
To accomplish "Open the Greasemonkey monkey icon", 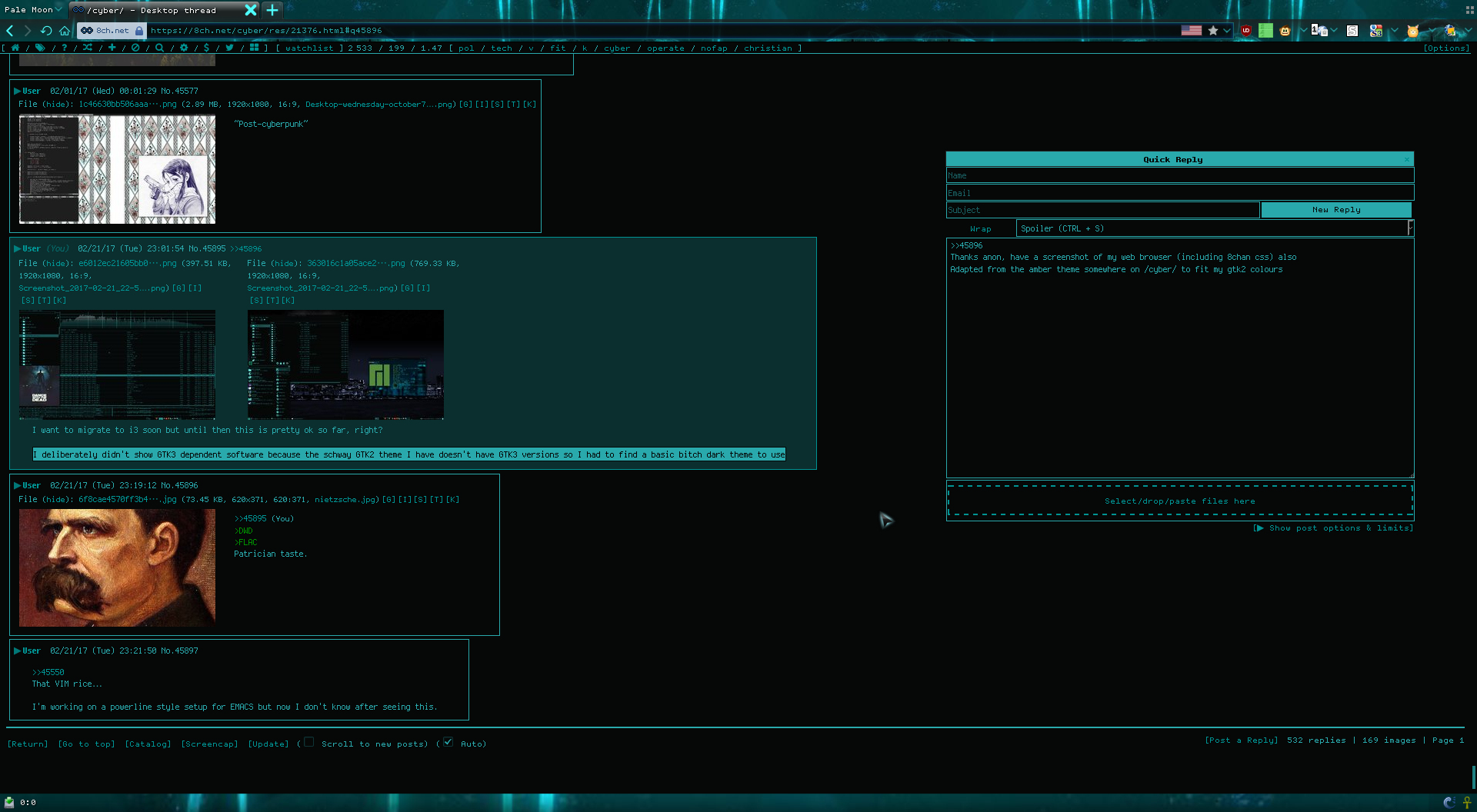I will 1285,31.
